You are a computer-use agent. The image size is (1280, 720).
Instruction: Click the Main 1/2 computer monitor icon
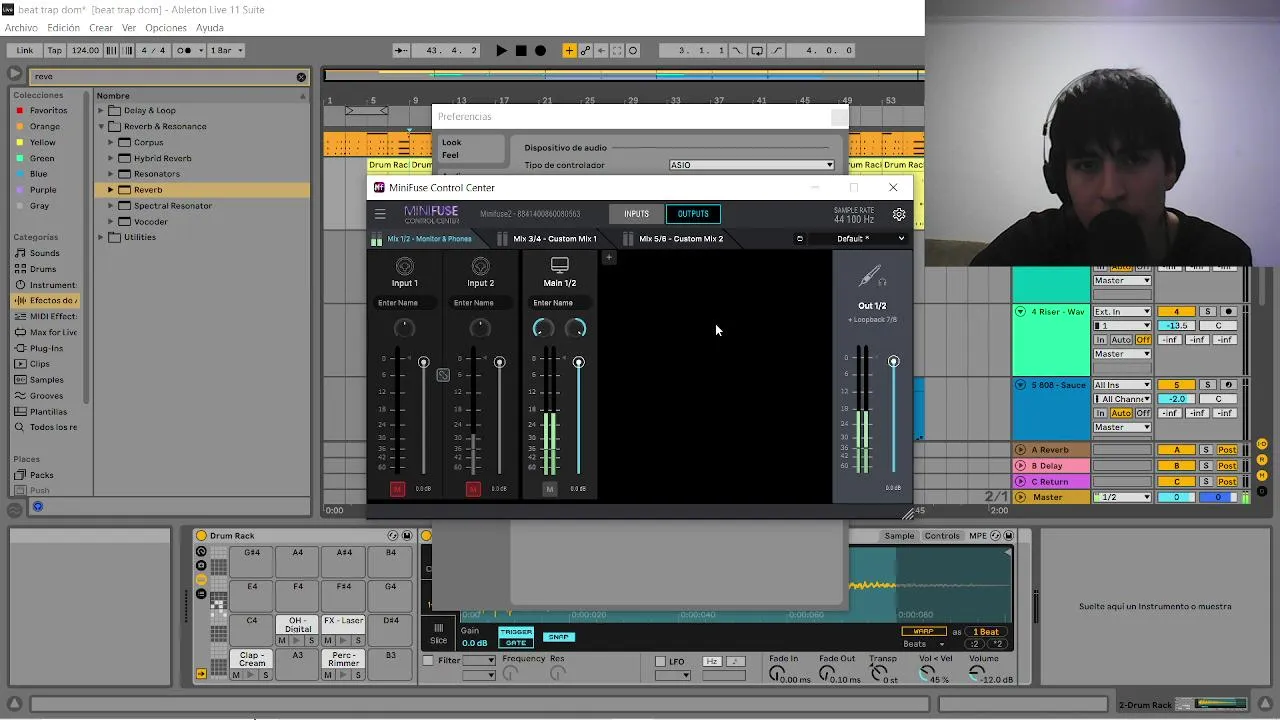560,265
